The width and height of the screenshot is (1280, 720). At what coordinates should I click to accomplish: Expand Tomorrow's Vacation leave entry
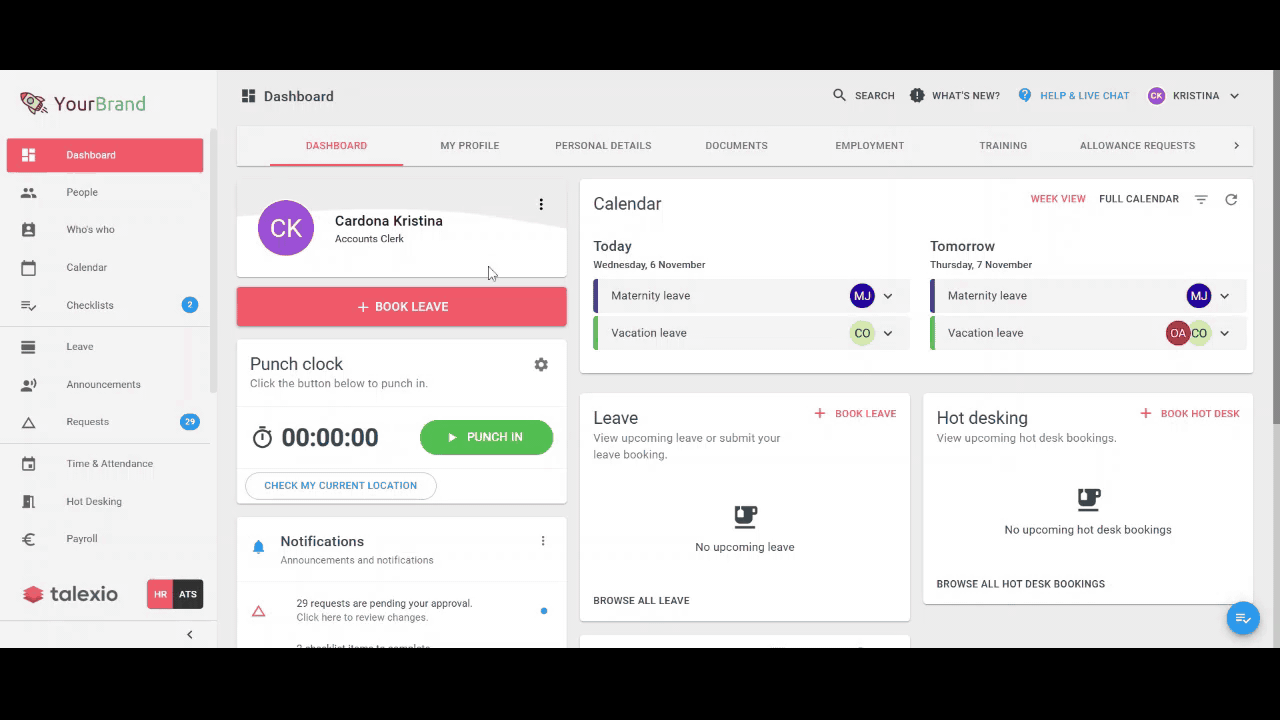[1224, 333]
